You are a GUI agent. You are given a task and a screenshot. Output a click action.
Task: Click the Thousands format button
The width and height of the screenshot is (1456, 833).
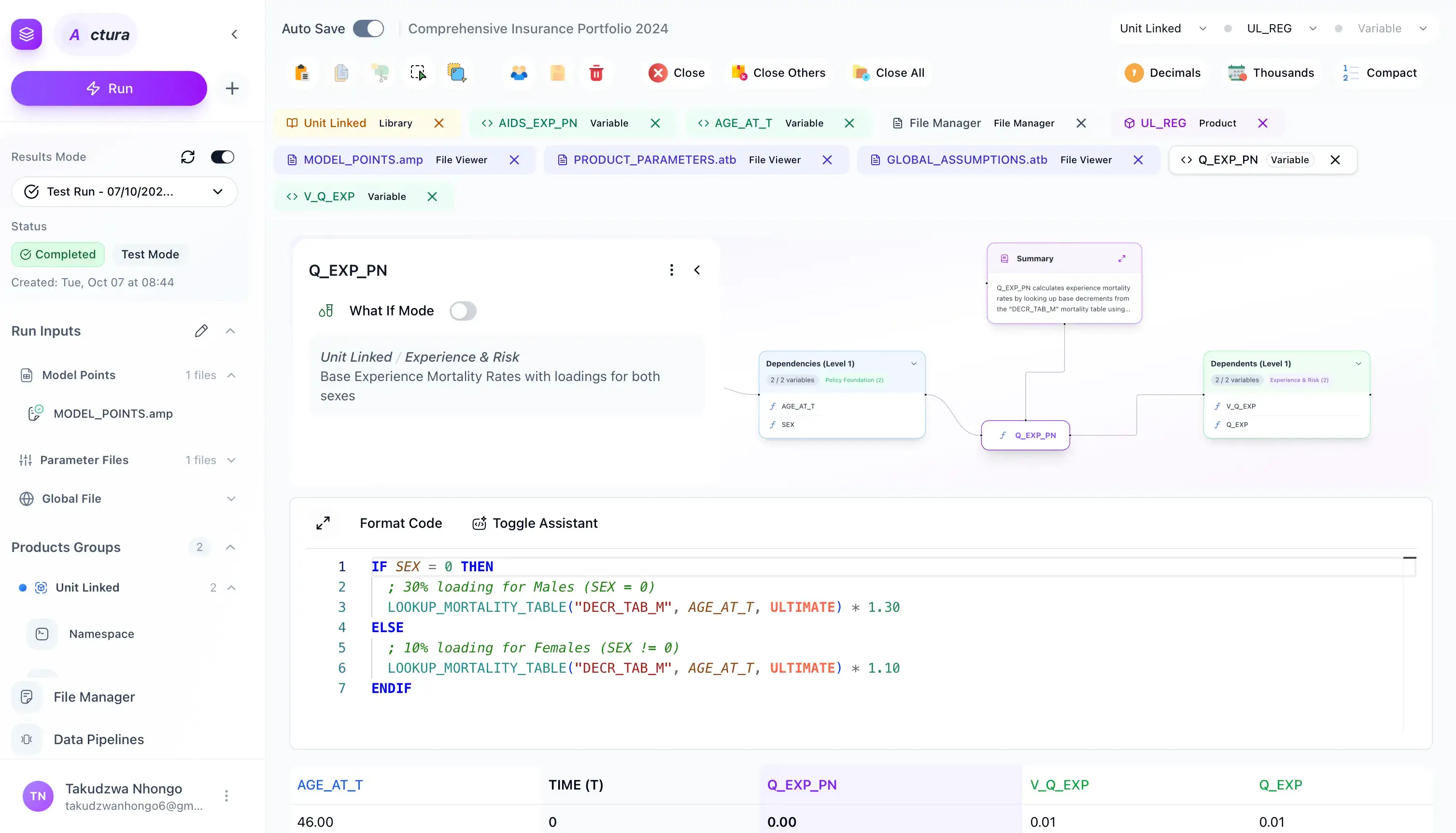1271,72
